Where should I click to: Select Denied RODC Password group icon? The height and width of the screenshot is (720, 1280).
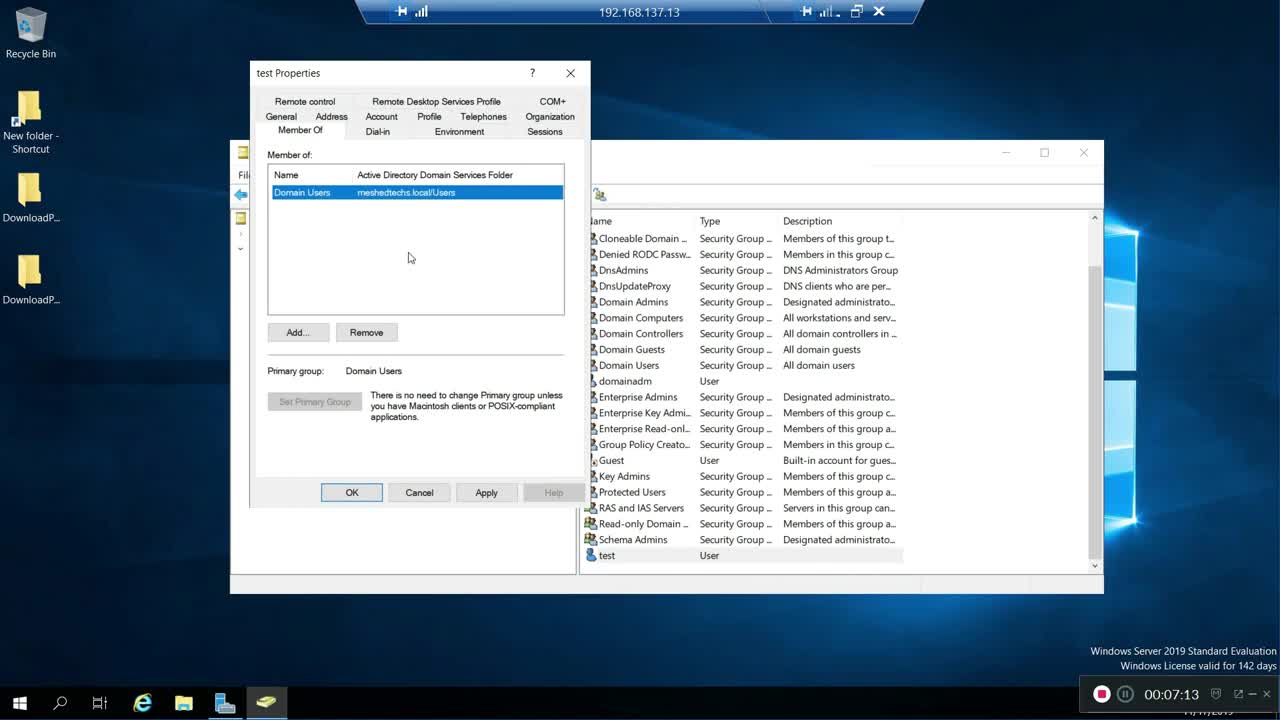coord(591,254)
